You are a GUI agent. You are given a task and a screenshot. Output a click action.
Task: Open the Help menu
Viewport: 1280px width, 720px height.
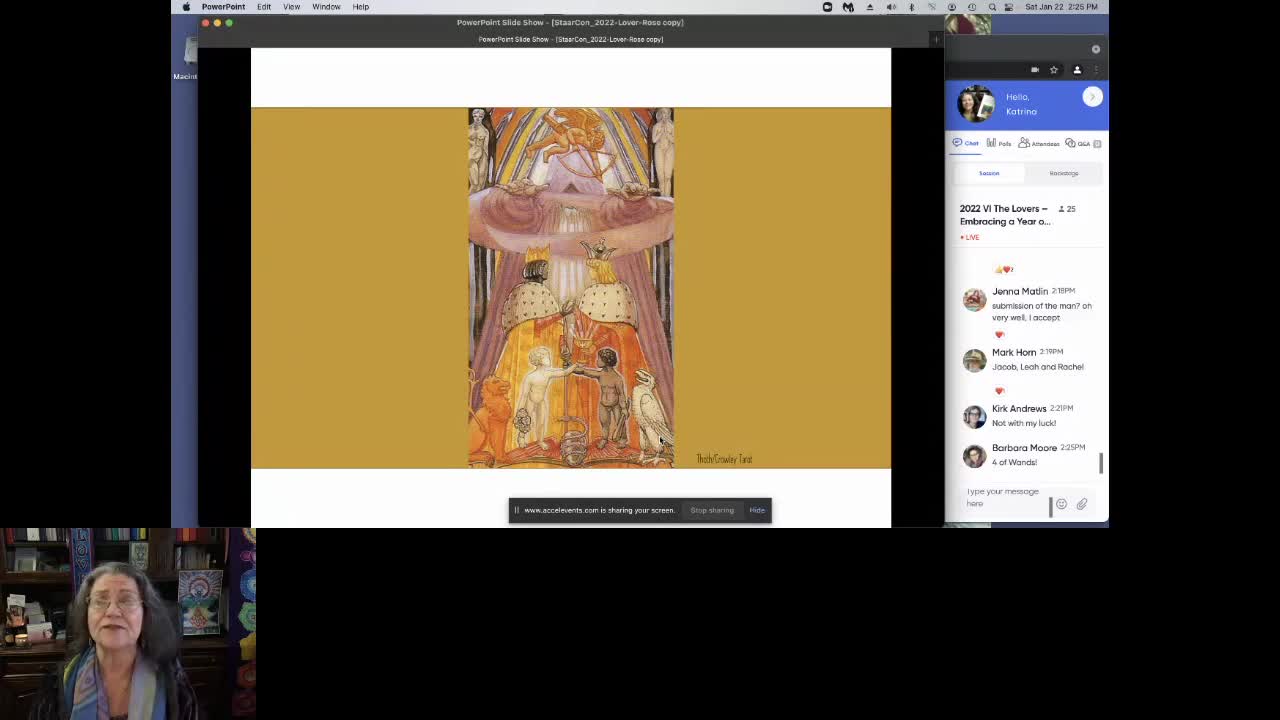click(x=360, y=7)
